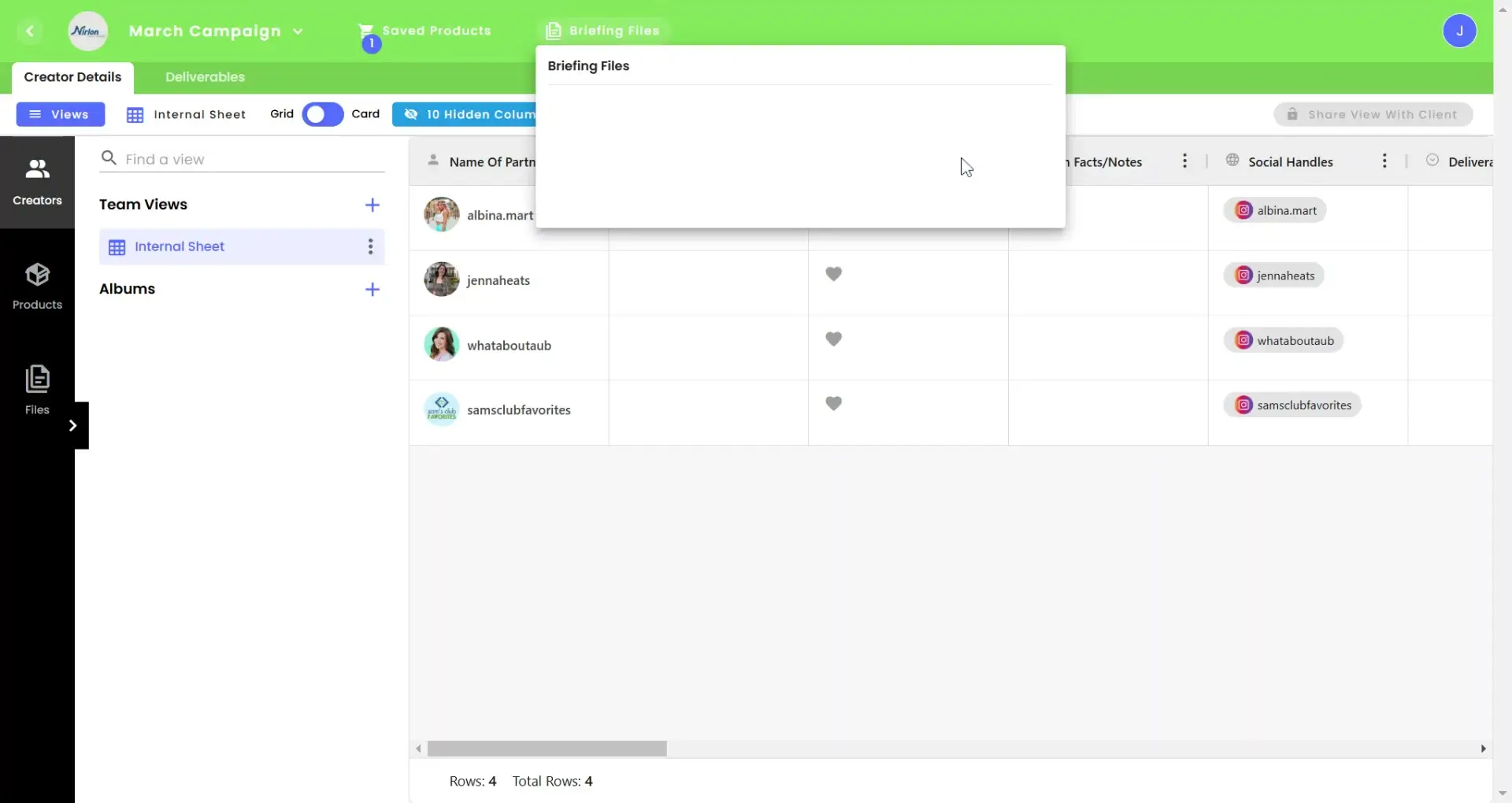The height and width of the screenshot is (803, 1512).
Task: Open the Files sidebar section
Action: [37, 390]
